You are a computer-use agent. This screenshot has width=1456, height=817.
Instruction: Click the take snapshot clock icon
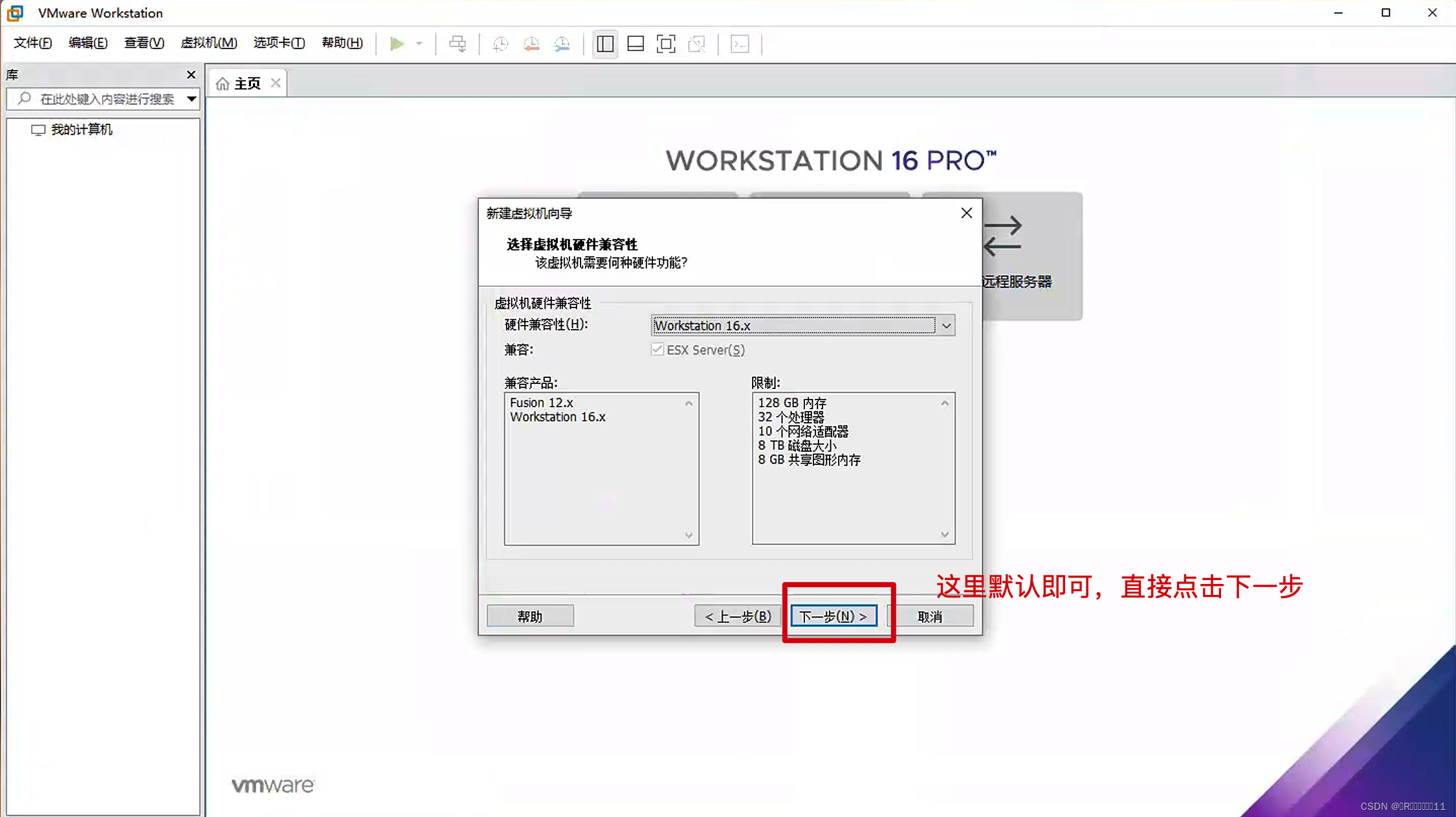click(x=500, y=43)
